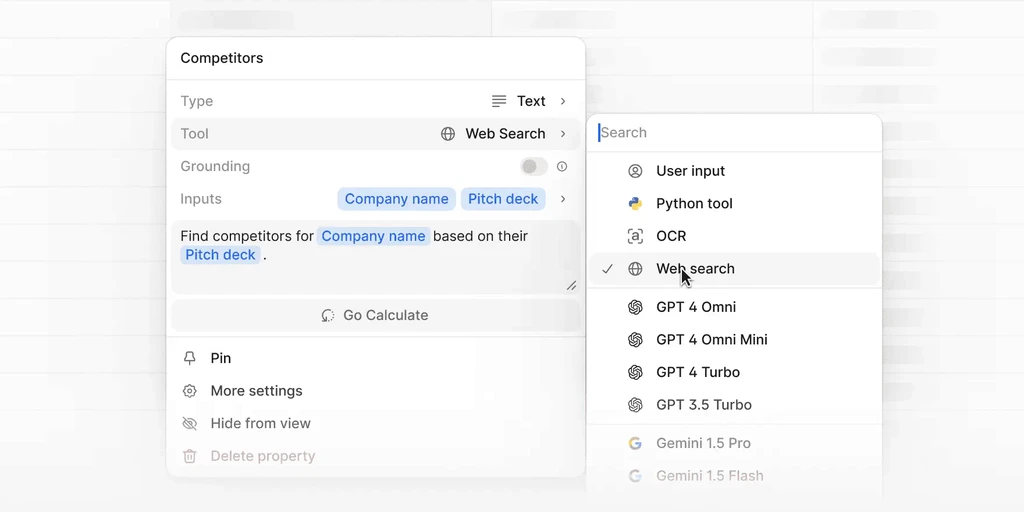This screenshot has height=512, width=1024.
Task: Click the OpenAI icon beside GPT 4 Omni
Action: tap(635, 307)
